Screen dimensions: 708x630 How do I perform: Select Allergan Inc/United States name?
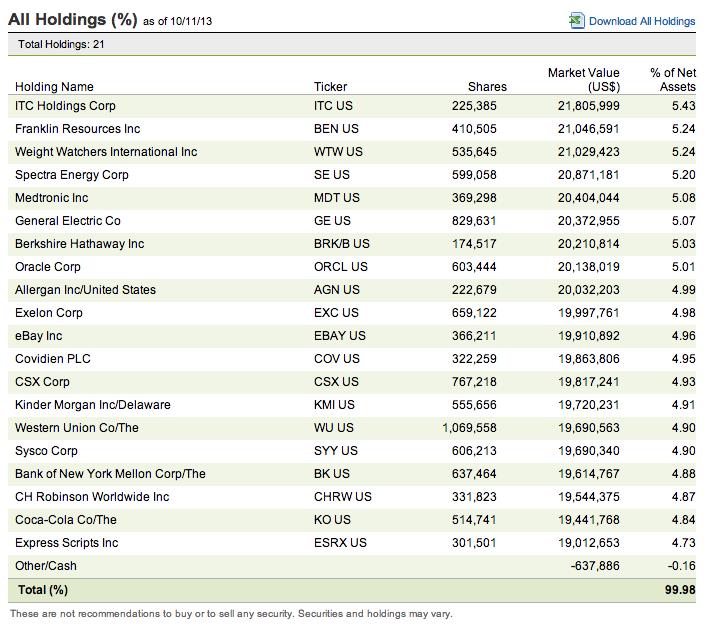coord(85,290)
